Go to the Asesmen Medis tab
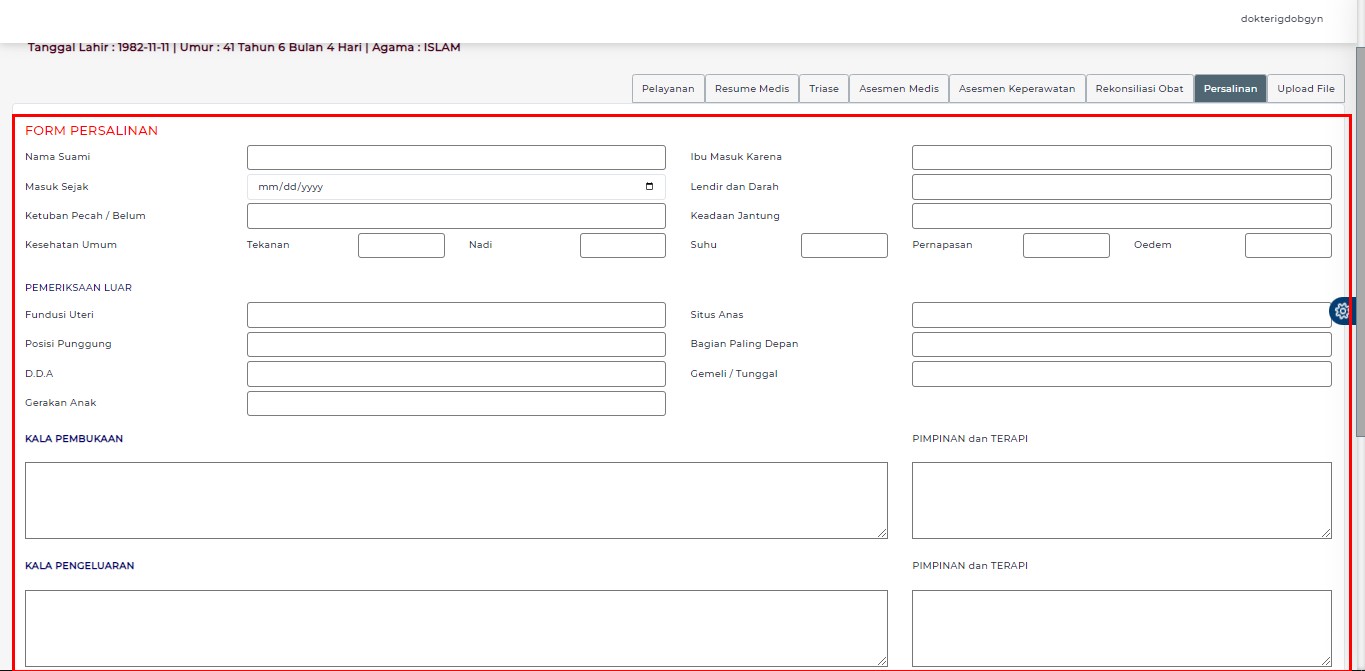Viewport: 1365px width, 671px height. tap(898, 89)
